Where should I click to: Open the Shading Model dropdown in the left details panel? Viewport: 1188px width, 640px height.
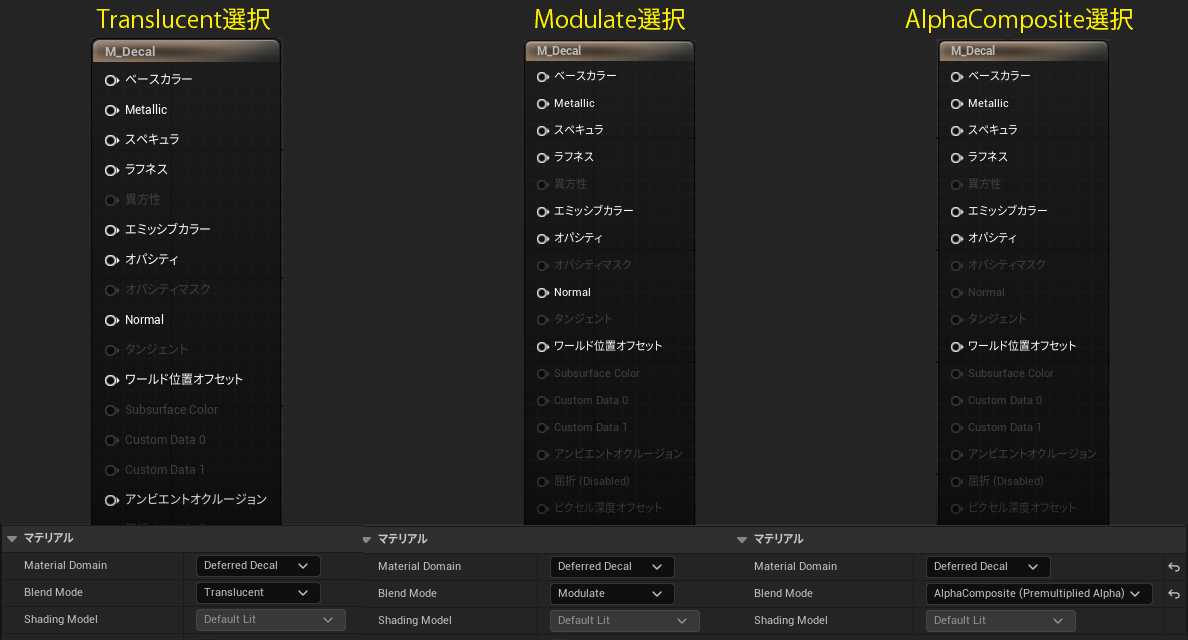[270, 619]
